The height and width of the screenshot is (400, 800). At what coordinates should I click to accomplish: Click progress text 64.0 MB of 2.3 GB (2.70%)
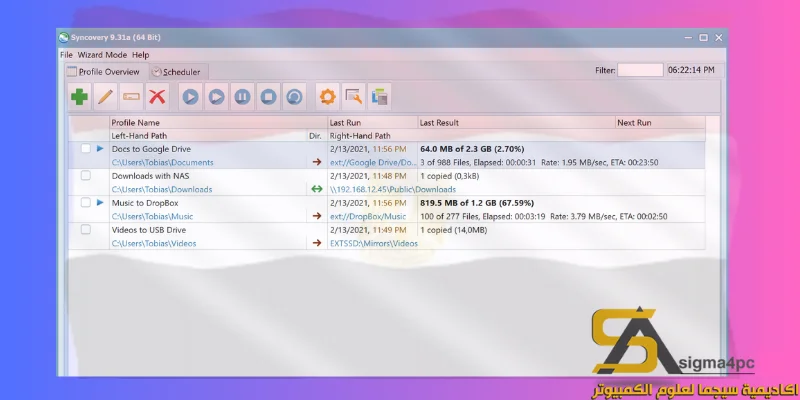pyautogui.click(x=472, y=149)
